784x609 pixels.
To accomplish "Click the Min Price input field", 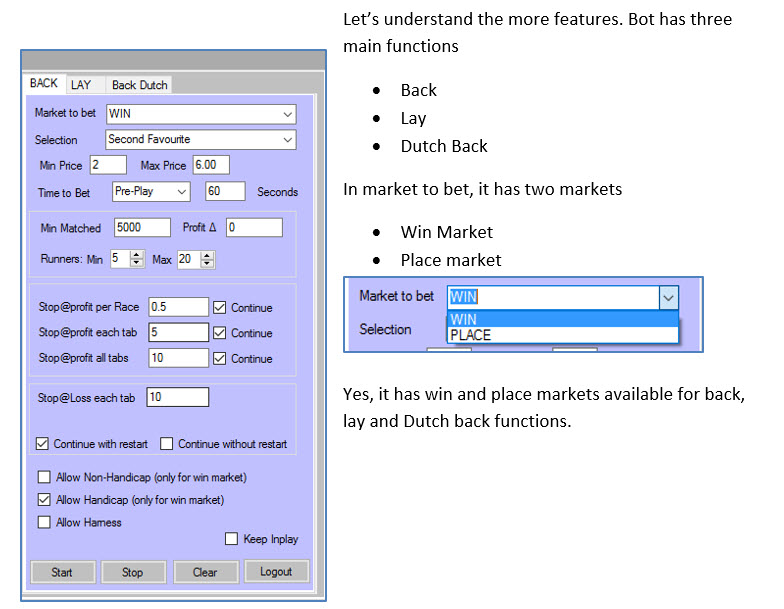I will [108, 165].
